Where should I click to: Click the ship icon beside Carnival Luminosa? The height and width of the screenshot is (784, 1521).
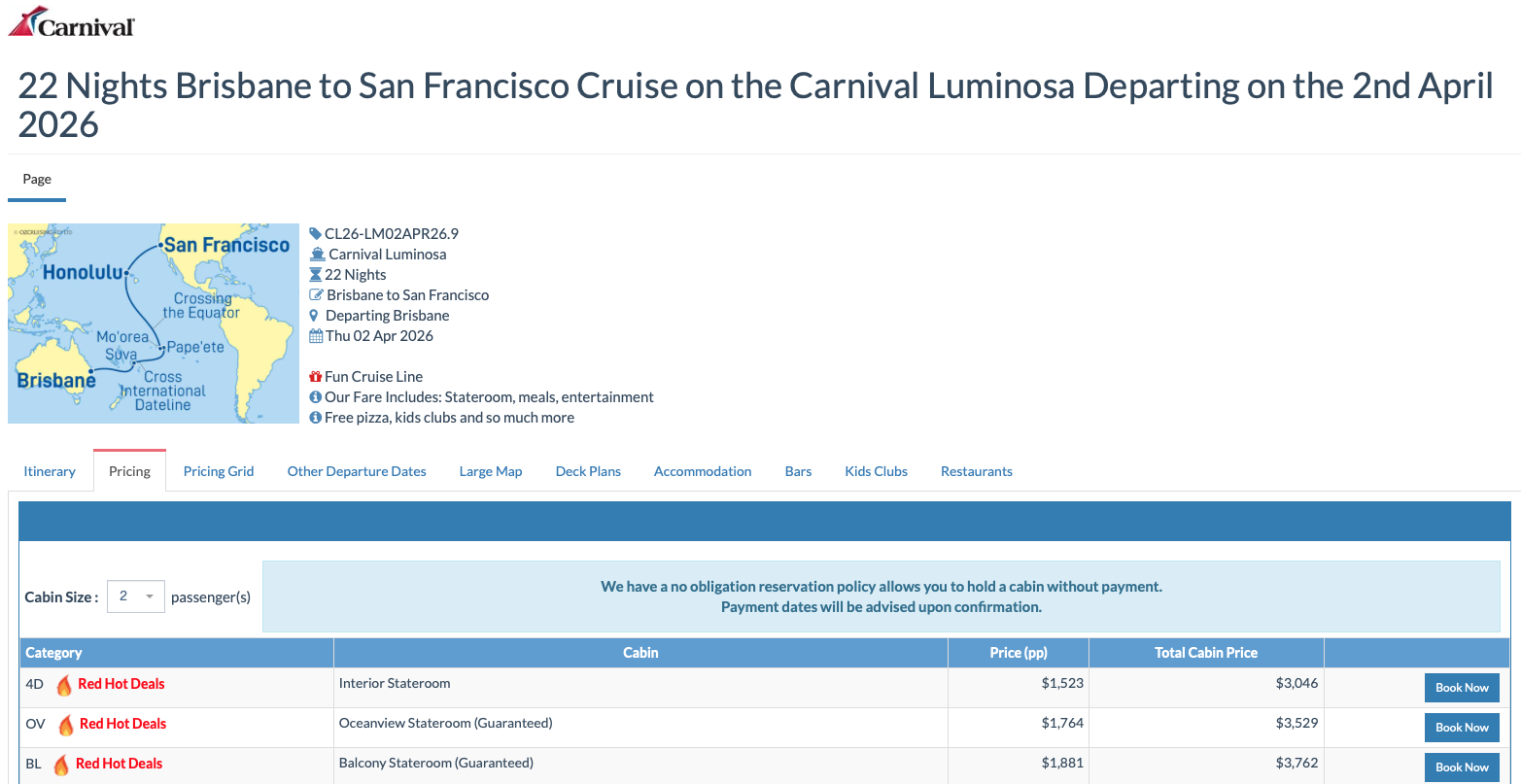316,255
